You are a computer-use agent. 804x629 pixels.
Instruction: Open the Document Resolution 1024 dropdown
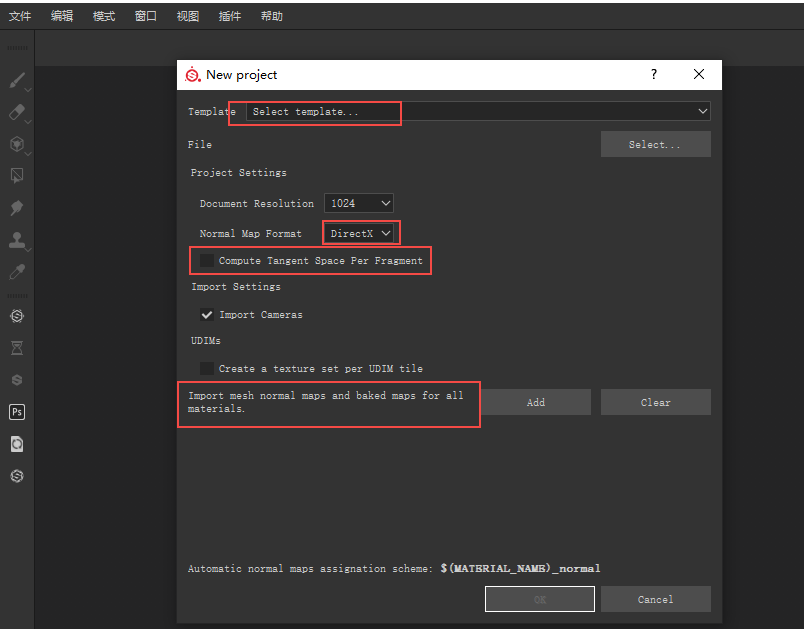pyautogui.click(x=358, y=203)
